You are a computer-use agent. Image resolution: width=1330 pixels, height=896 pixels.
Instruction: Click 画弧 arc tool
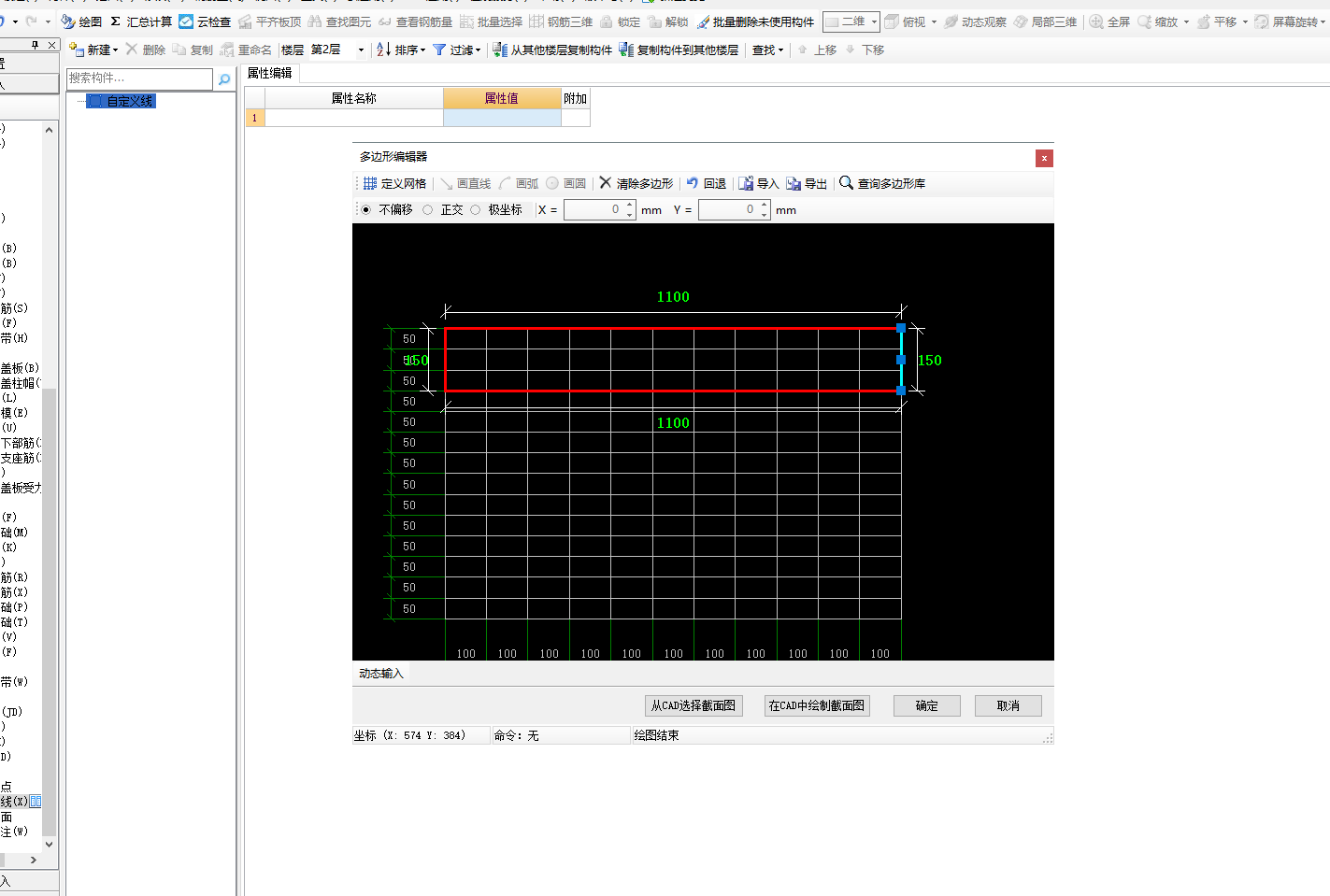pos(519,183)
